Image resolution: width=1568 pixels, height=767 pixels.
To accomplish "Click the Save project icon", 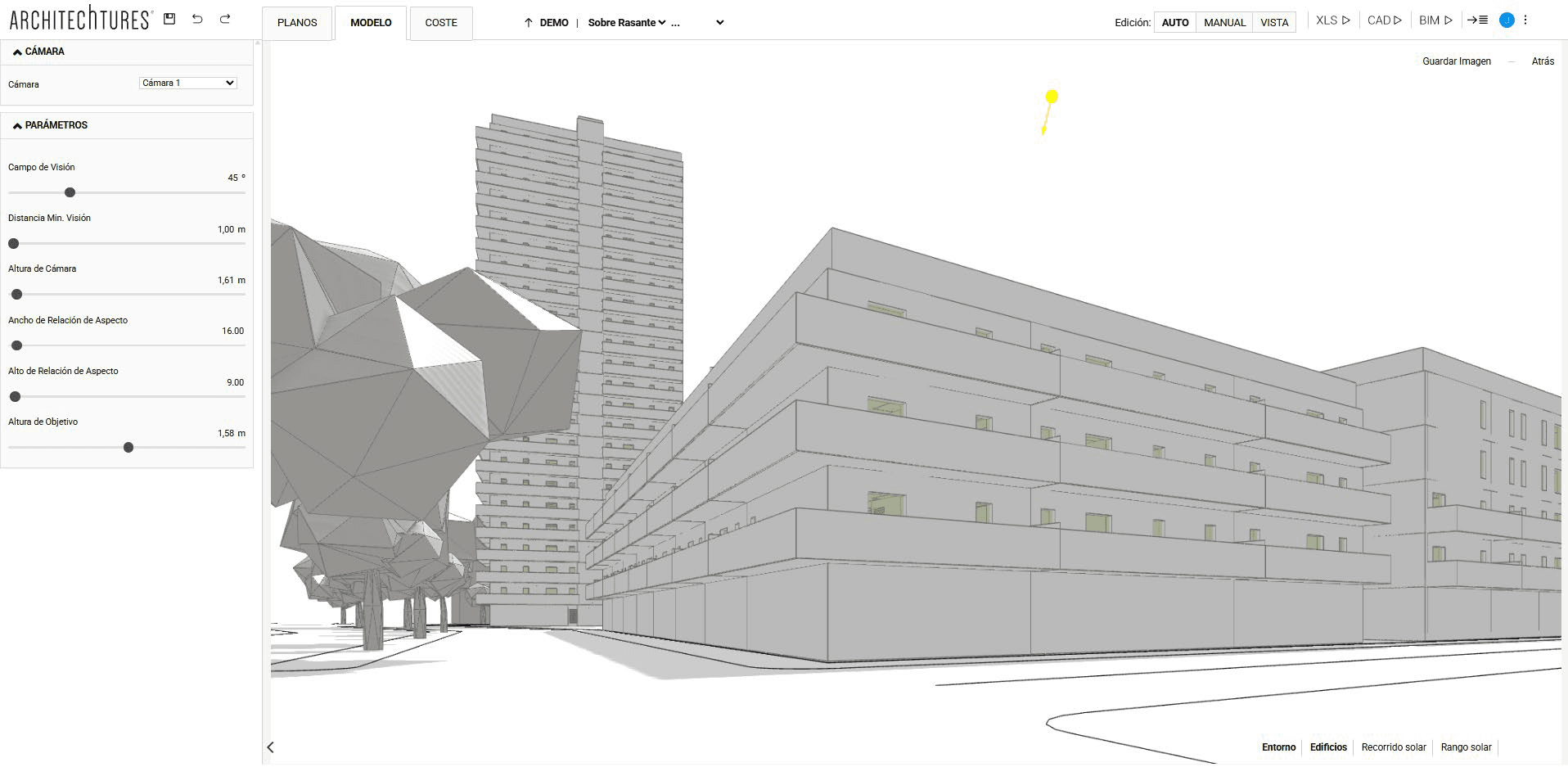I will point(169,18).
